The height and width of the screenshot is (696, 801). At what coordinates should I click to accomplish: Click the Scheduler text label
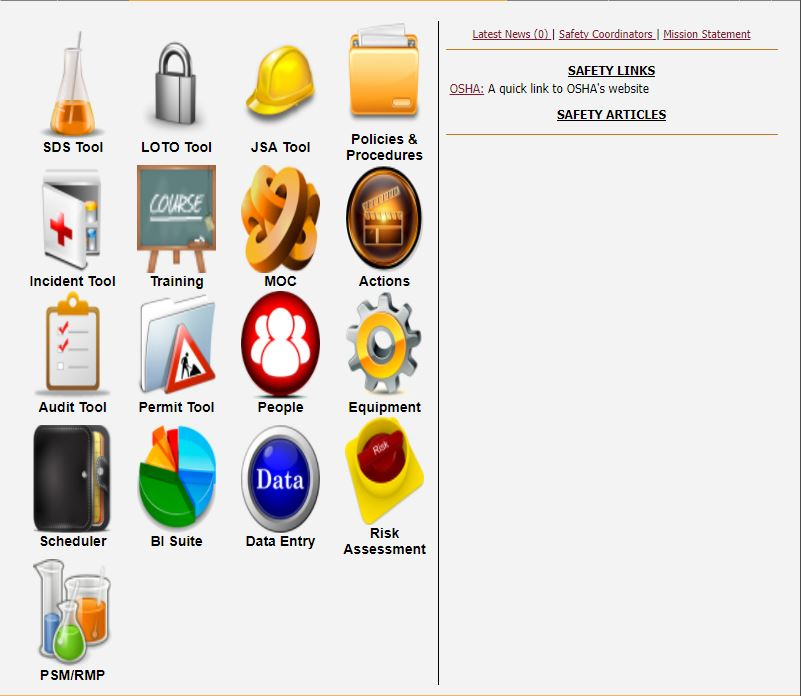(x=73, y=541)
